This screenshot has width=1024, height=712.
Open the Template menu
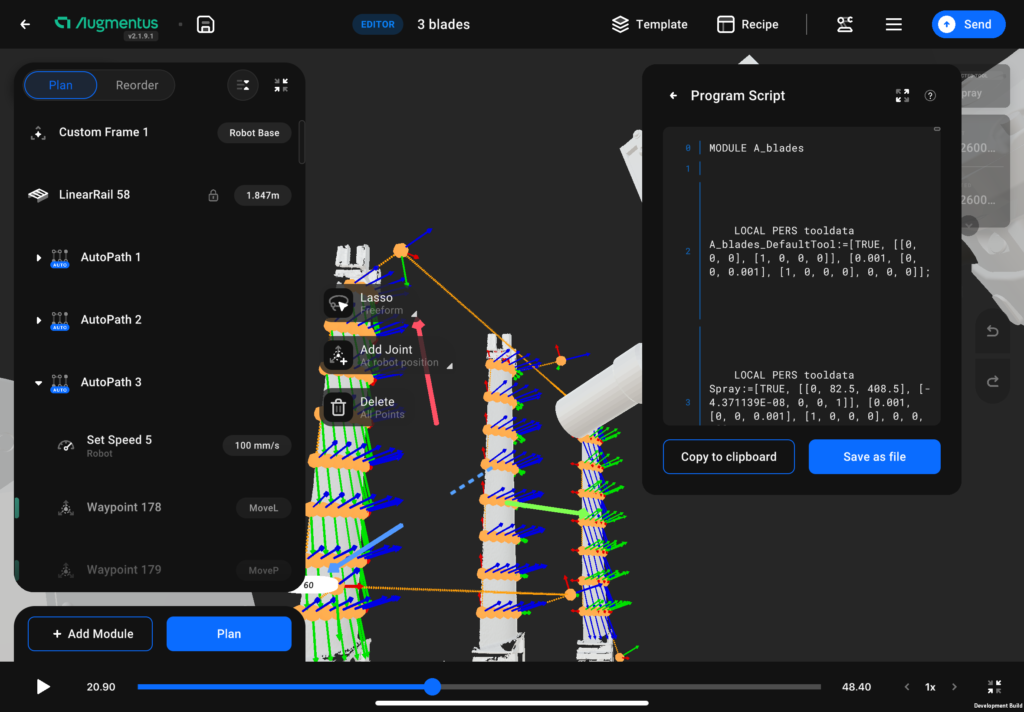coord(649,25)
